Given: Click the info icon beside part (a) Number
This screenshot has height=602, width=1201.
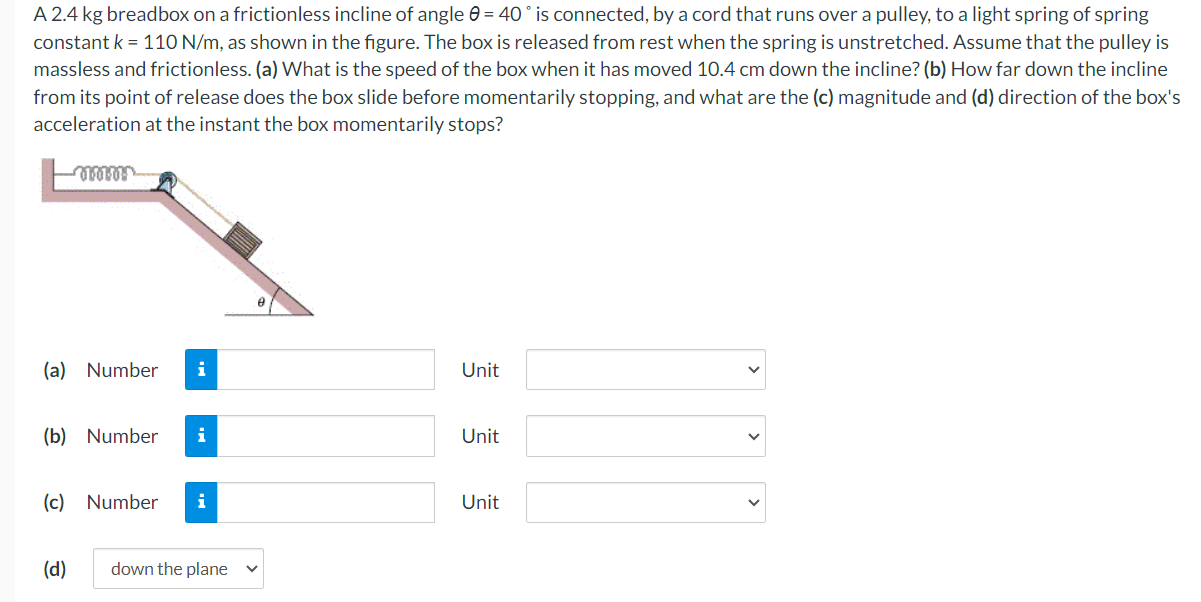Looking at the screenshot, I should 201,369.
